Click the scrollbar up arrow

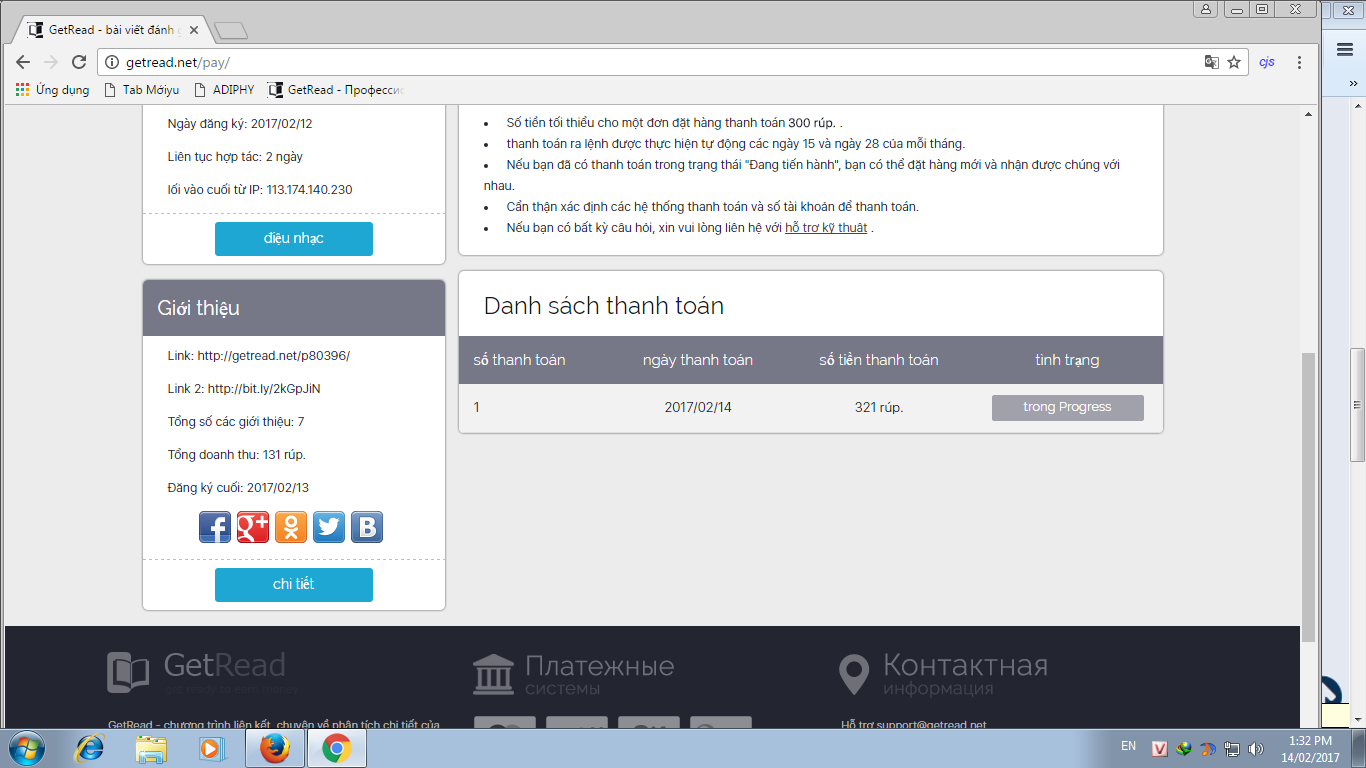1308,115
